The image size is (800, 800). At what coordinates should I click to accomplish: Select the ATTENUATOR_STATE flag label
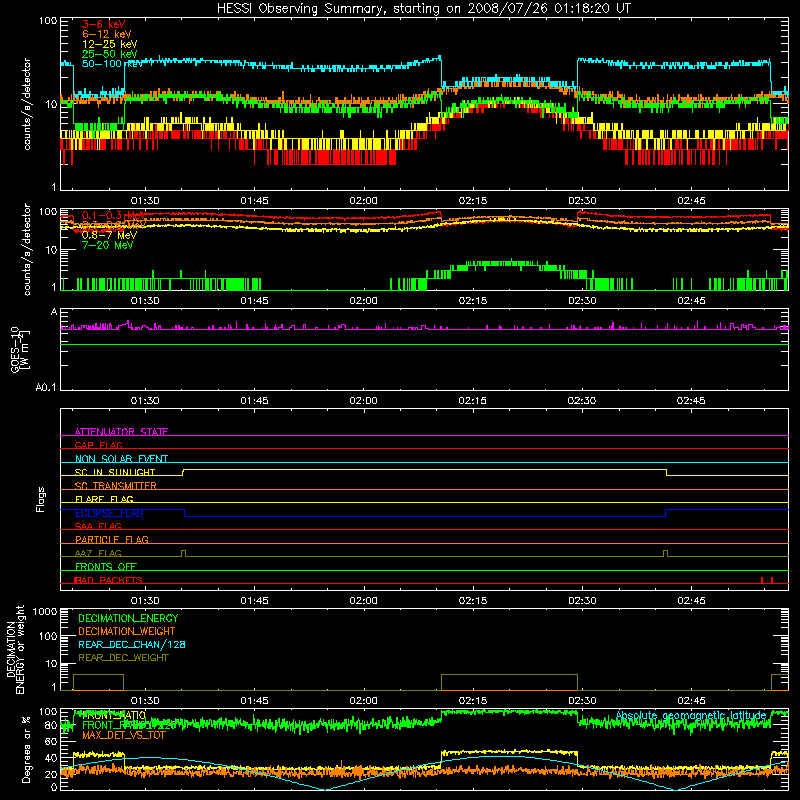pos(121,432)
